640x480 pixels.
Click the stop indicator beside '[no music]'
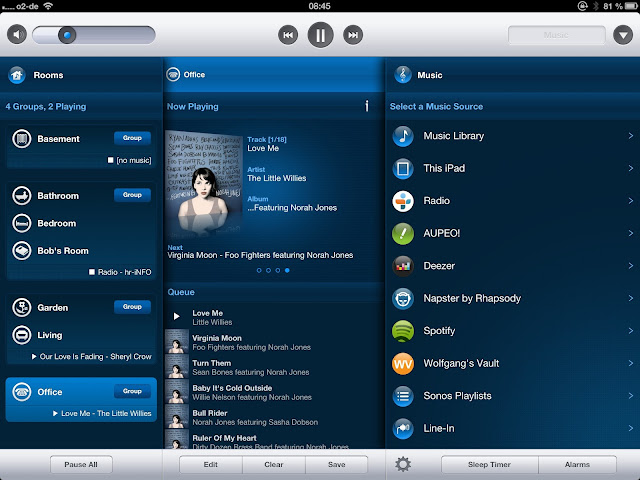point(110,160)
